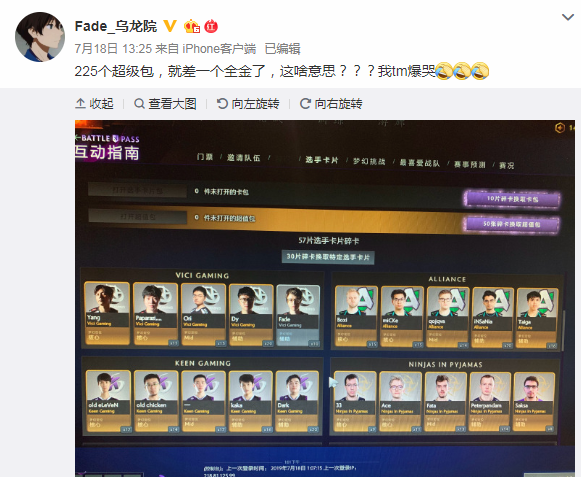The height and width of the screenshot is (477, 581).
Task: Select the 选手卡片 tab in battle pass
Action: pyautogui.click(x=322, y=160)
